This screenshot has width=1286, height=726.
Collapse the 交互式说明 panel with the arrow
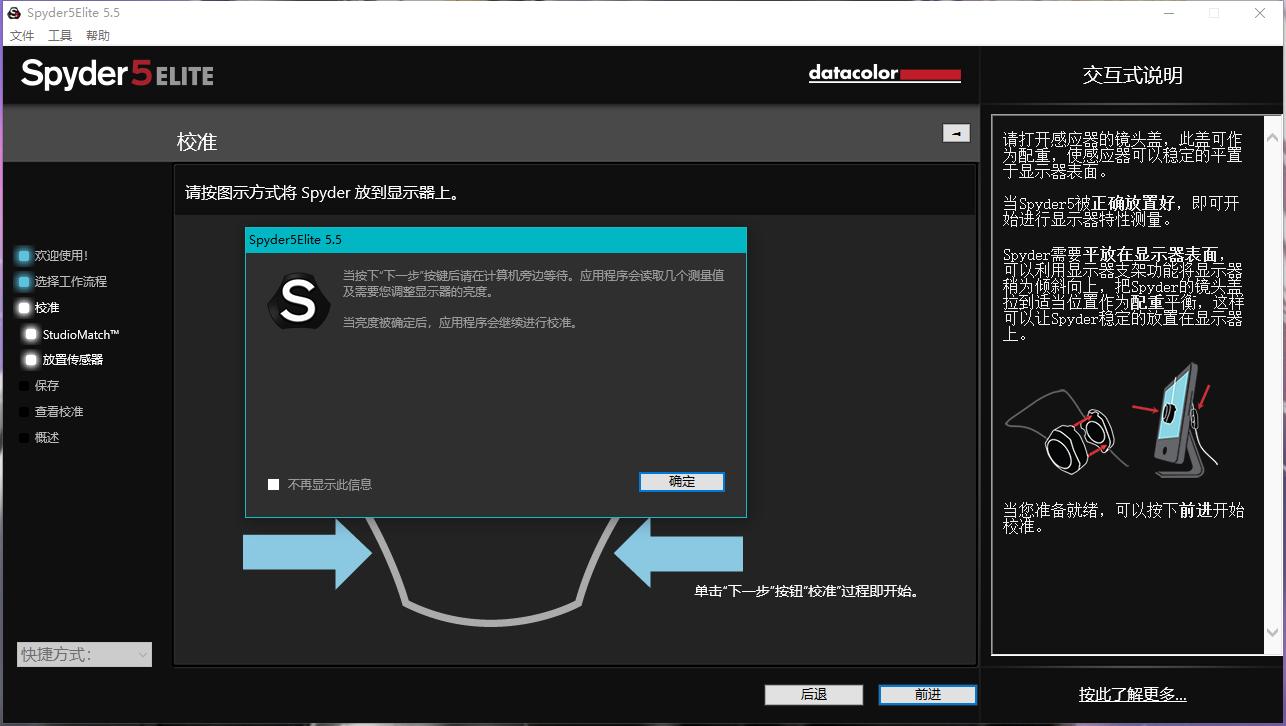coord(956,132)
